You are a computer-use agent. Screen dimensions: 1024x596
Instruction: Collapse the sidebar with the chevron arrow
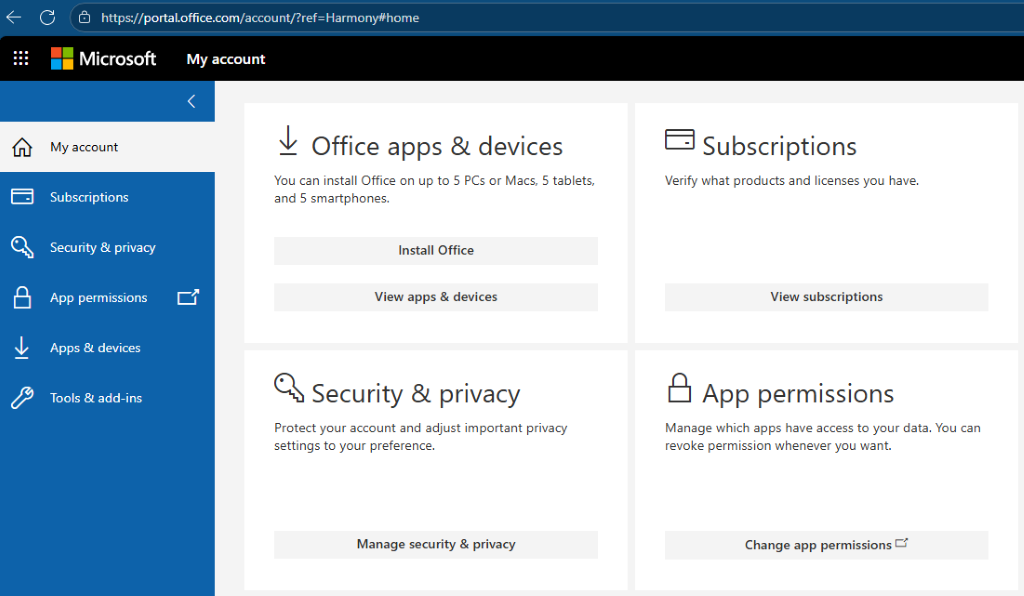(191, 101)
